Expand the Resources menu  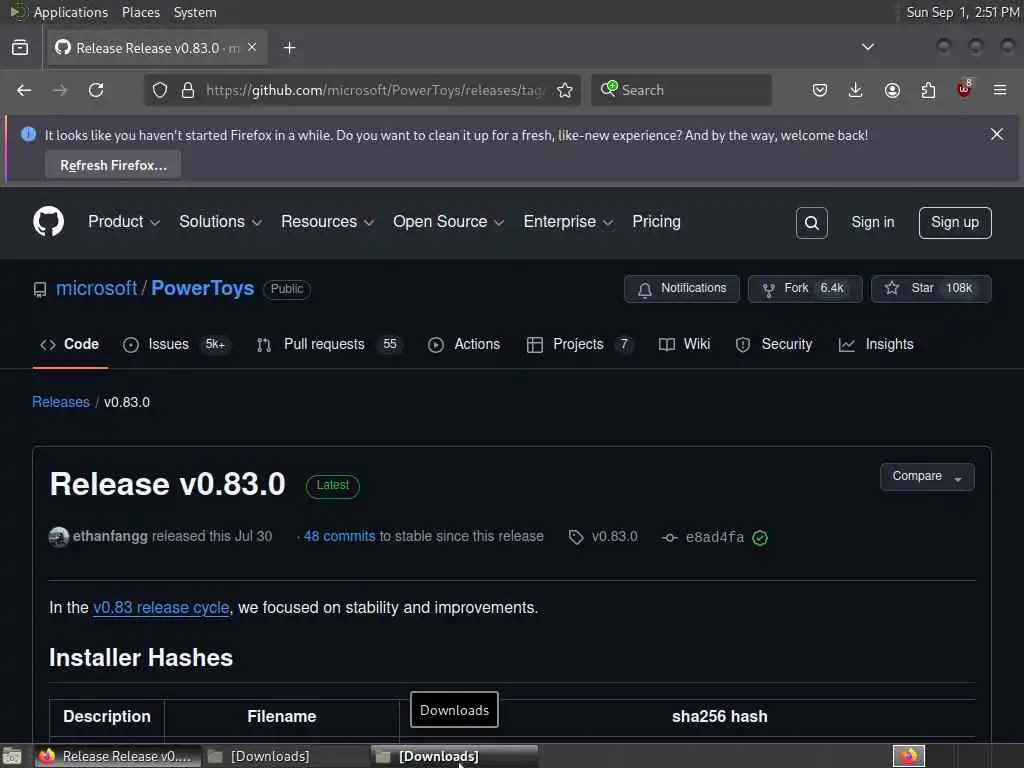point(327,222)
